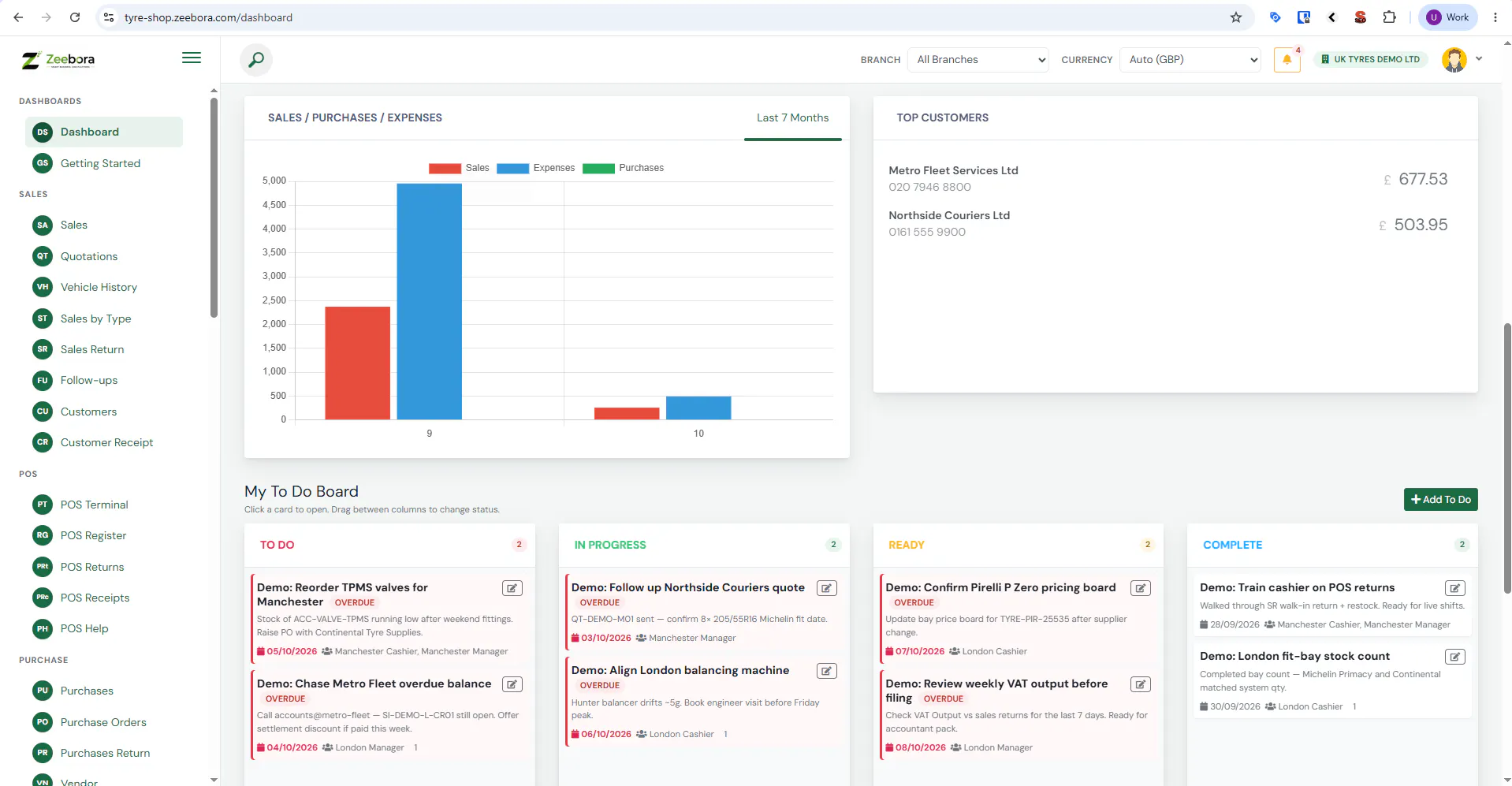Edit the Review weekly VAT output card

(1141, 684)
